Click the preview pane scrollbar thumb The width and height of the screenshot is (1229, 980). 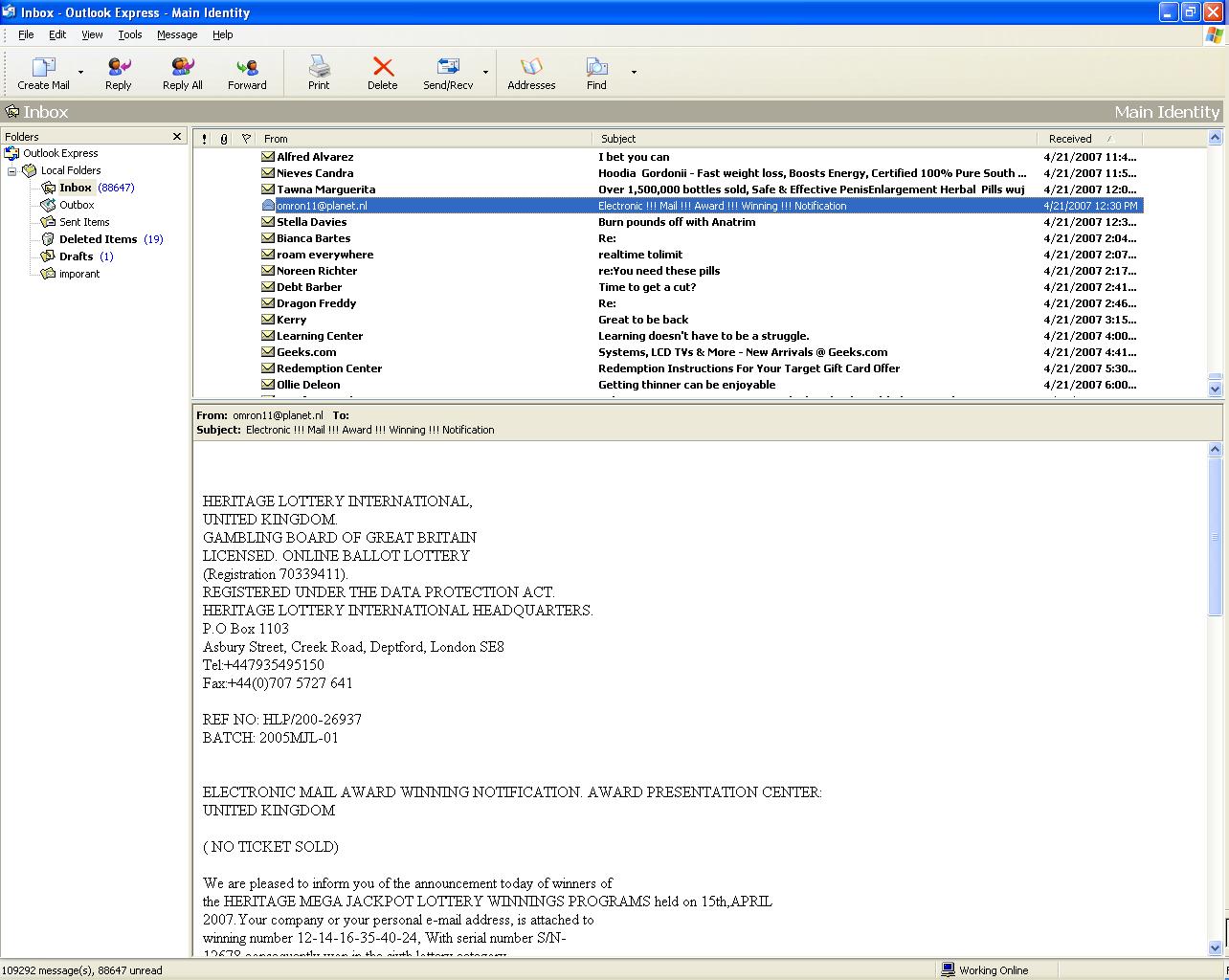(x=1216, y=536)
